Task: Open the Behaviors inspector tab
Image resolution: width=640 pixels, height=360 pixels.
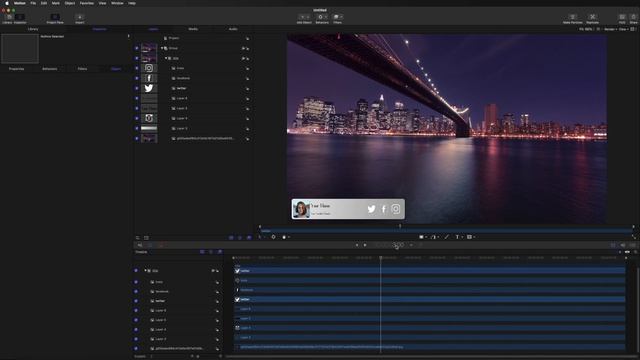Action: pos(50,69)
